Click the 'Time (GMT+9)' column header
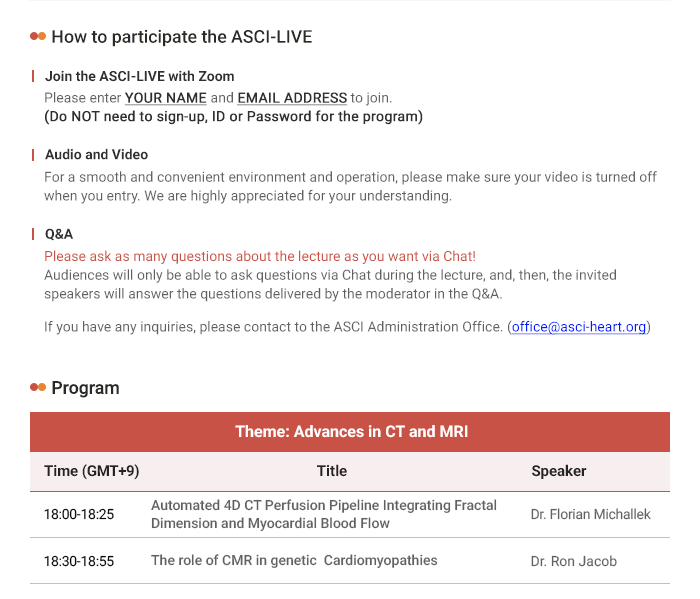This screenshot has width=700, height=599. point(92,471)
